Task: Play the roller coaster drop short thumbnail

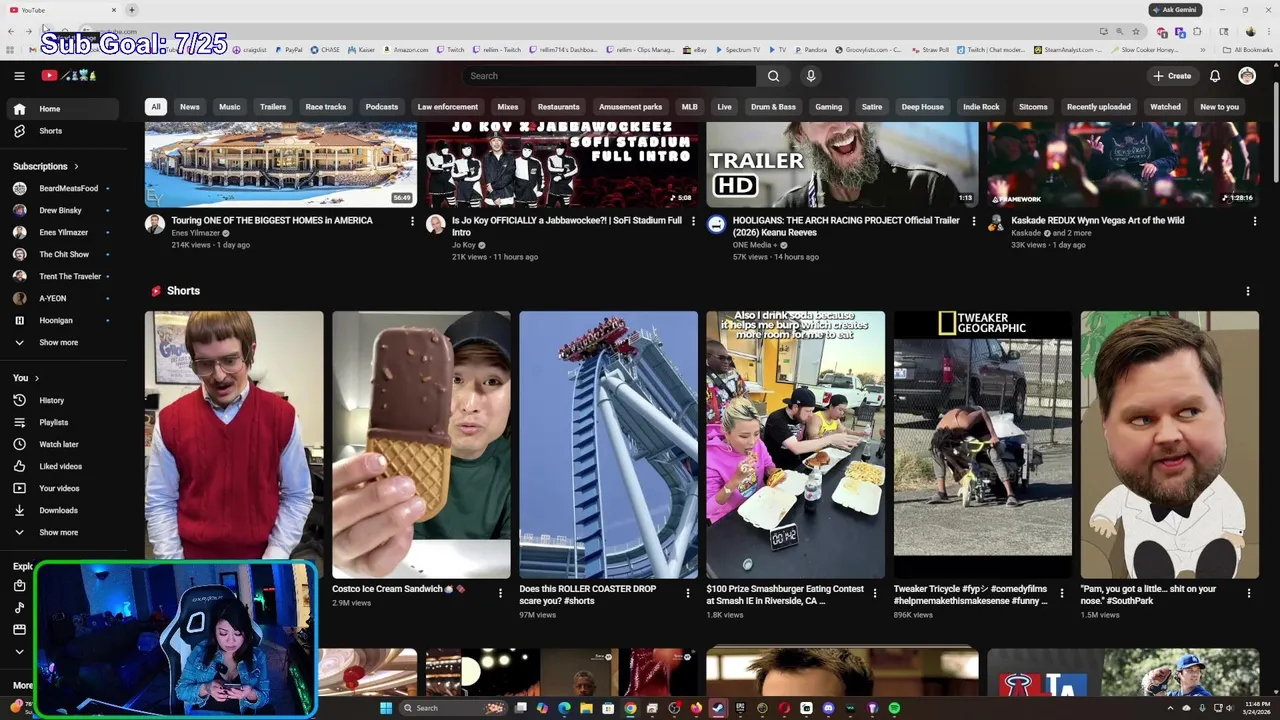Action: (608, 444)
